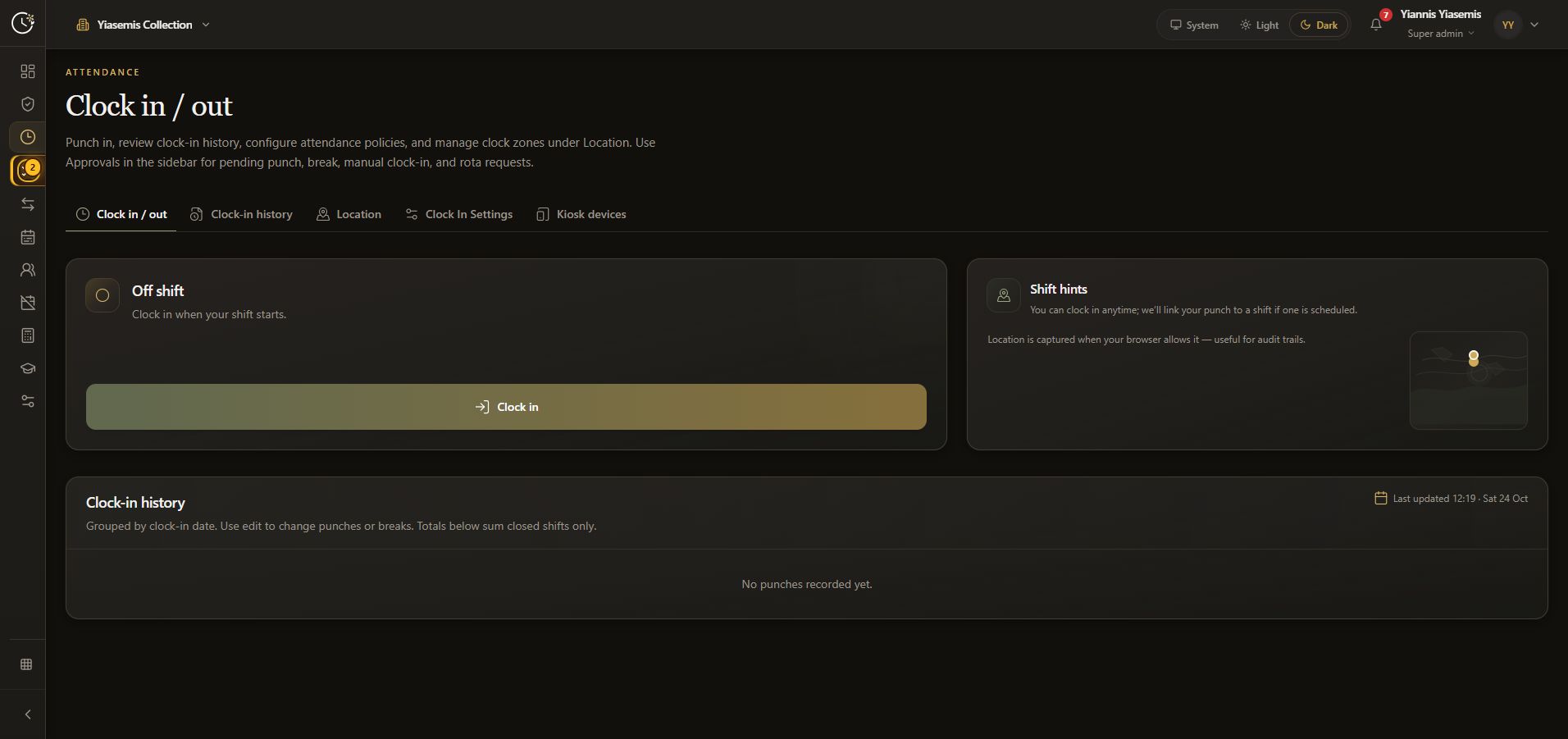Open the swap arrows icon in sidebar
The height and width of the screenshot is (739, 1568).
point(28,204)
